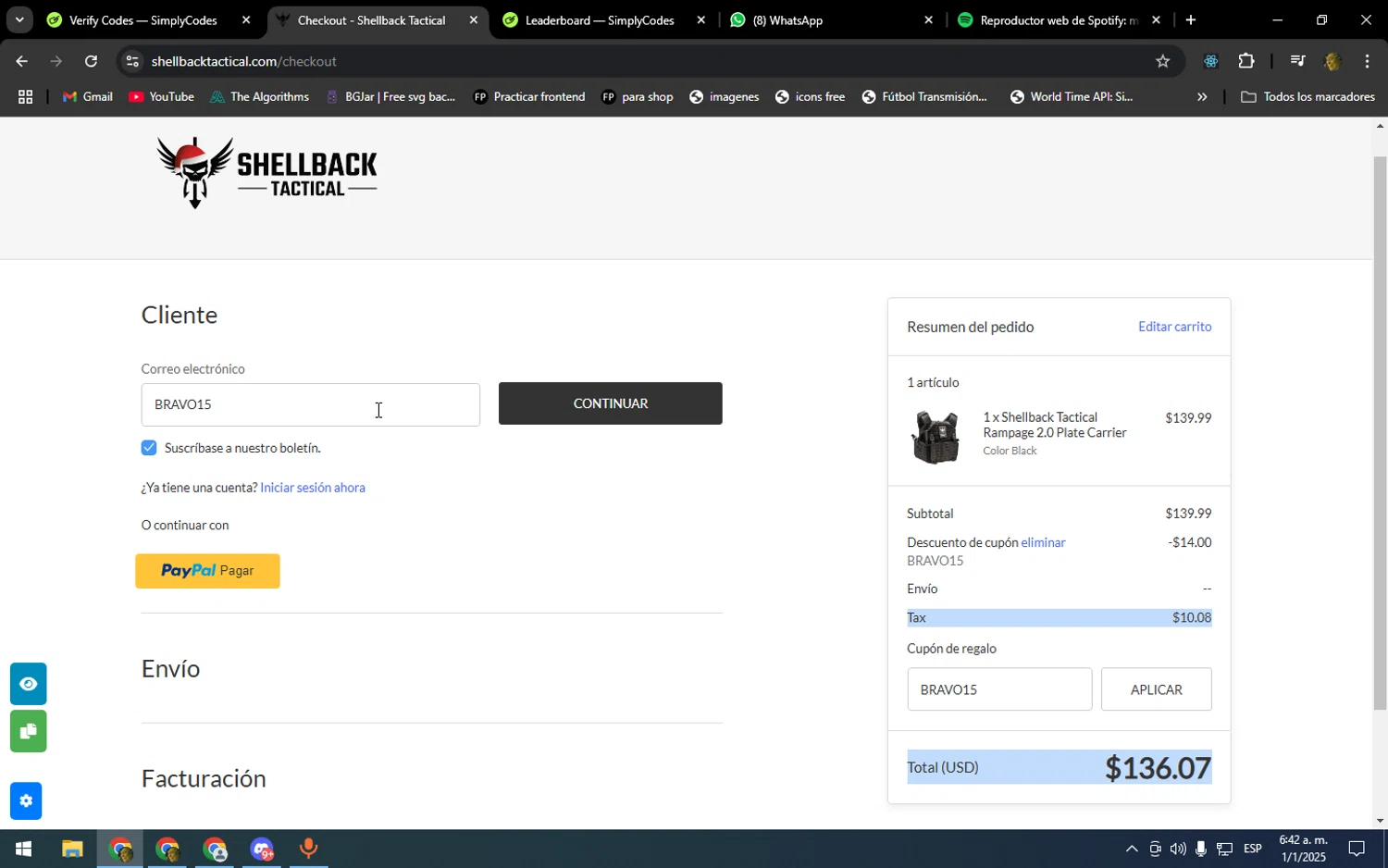Screen dimensions: 1388x868
Task: Select the Checkout Shellback Tactical tab
Action: click(x=371, y=20)
